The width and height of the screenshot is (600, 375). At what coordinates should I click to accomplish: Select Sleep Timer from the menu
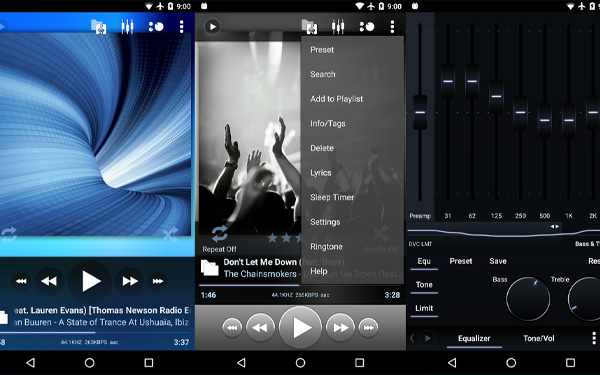[x=332, y=197]
